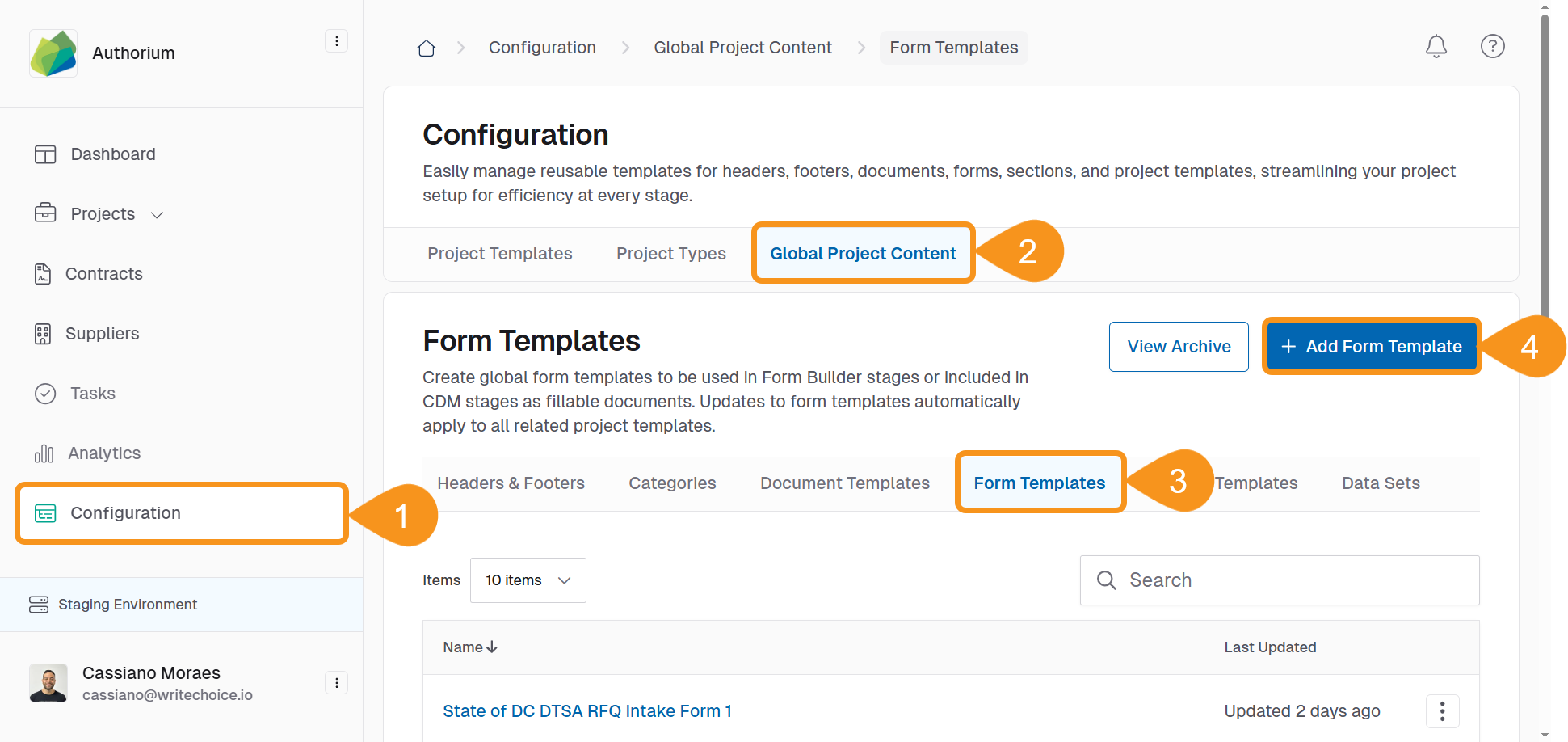Switch to the Project Types tab
This screenshot has height=742, width=1568.
[x=670, y=253]
